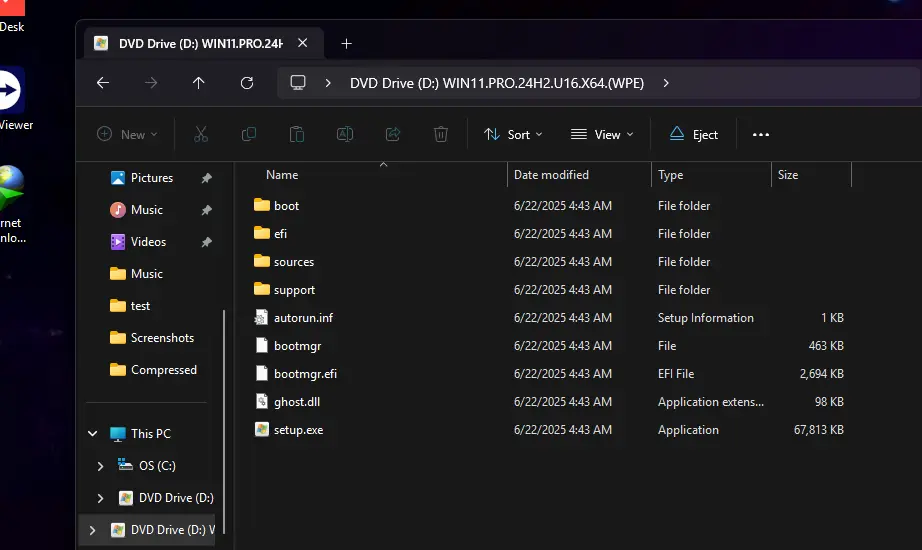The width and height of the screenshot is (922, 550).
Task: Click the setup.exe file icon
Action: tap(262, 429)
